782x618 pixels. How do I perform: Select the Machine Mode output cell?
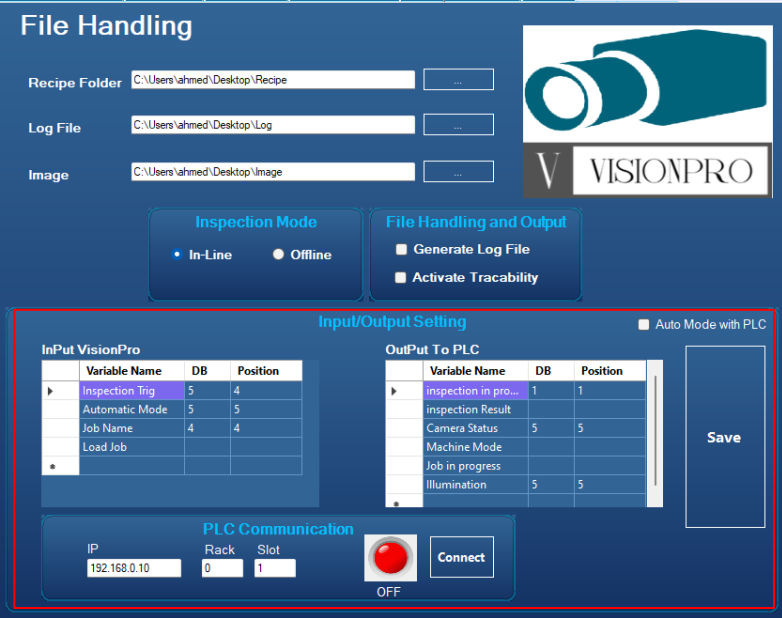[x=475, y=447]
